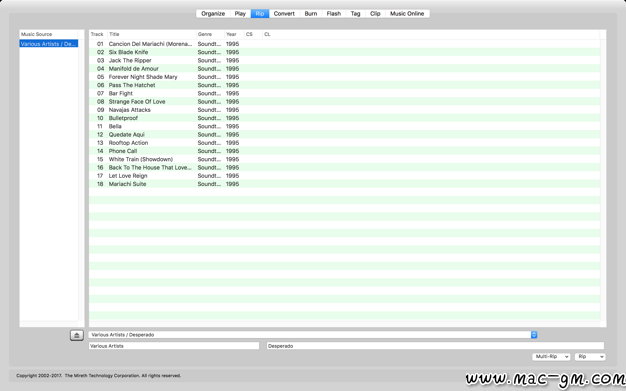The height and width of the screenshot is (391, 626).
Task: Switch to the Play tab
Action: (x=240, y=14)
